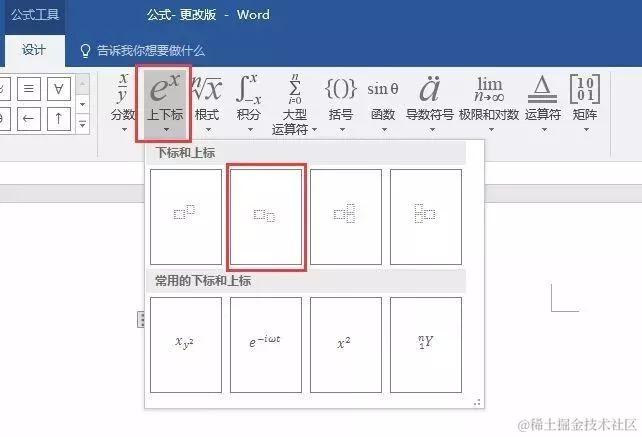
Task: Click the 上下标 script button
Action: pyautogui.click(x=164, y=102)
